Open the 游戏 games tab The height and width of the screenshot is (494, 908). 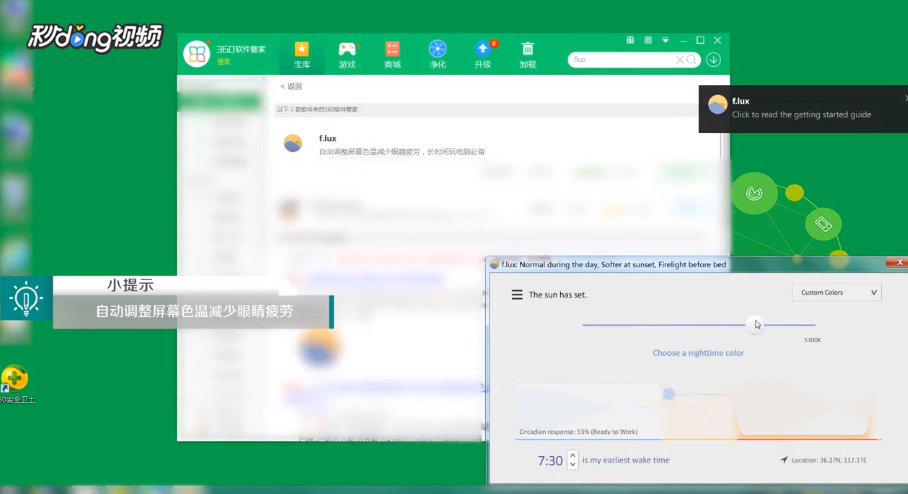(347, 55)
